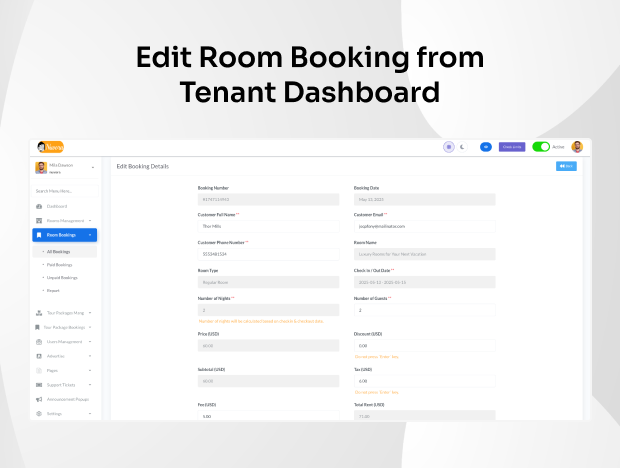The height and width of the screenshot is (468, 620).
Task: Click the Check In / Out Date field
Action: tap(424, 282)
